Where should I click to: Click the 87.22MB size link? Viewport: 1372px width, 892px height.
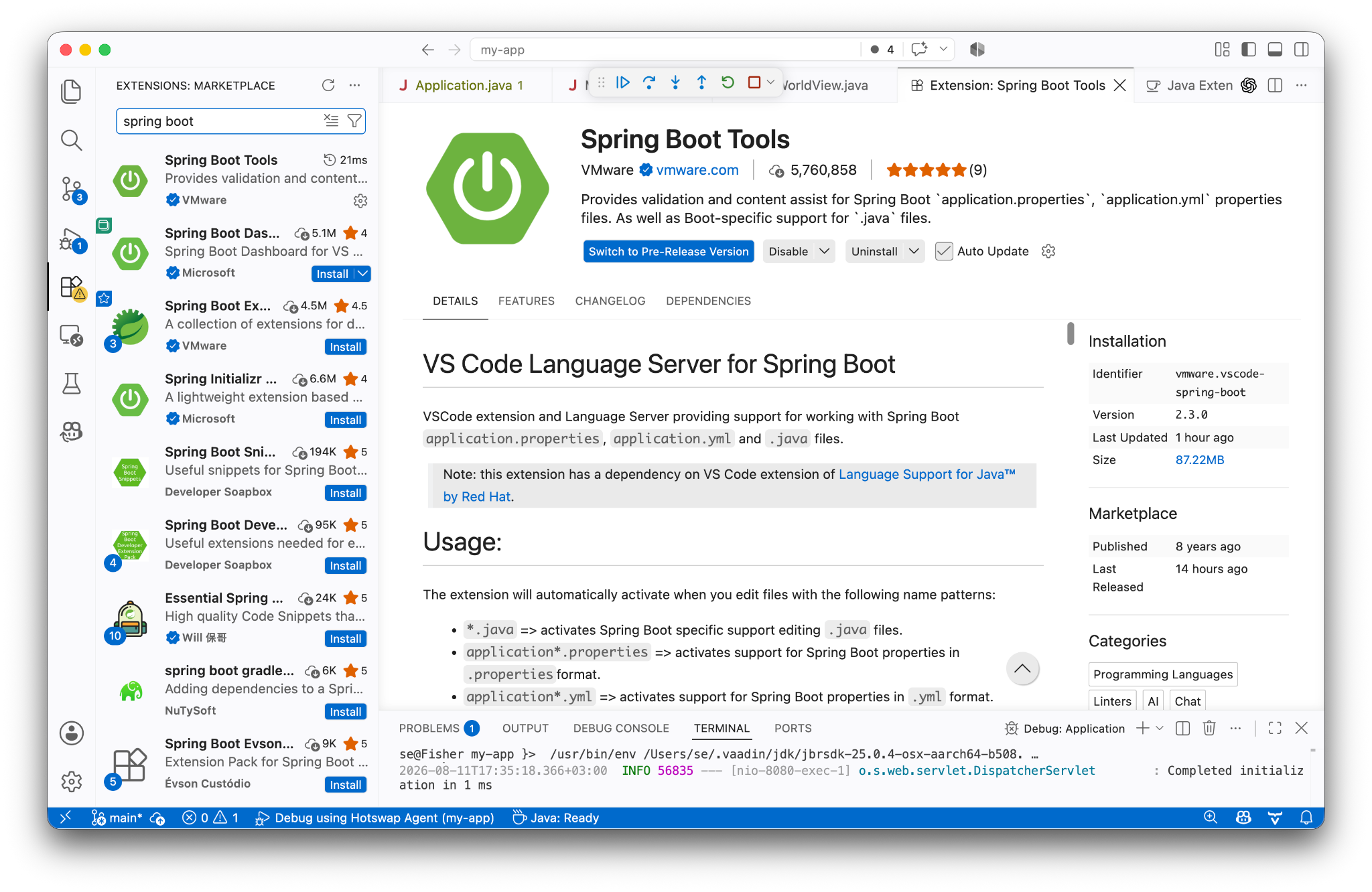tap(1200, 460)
